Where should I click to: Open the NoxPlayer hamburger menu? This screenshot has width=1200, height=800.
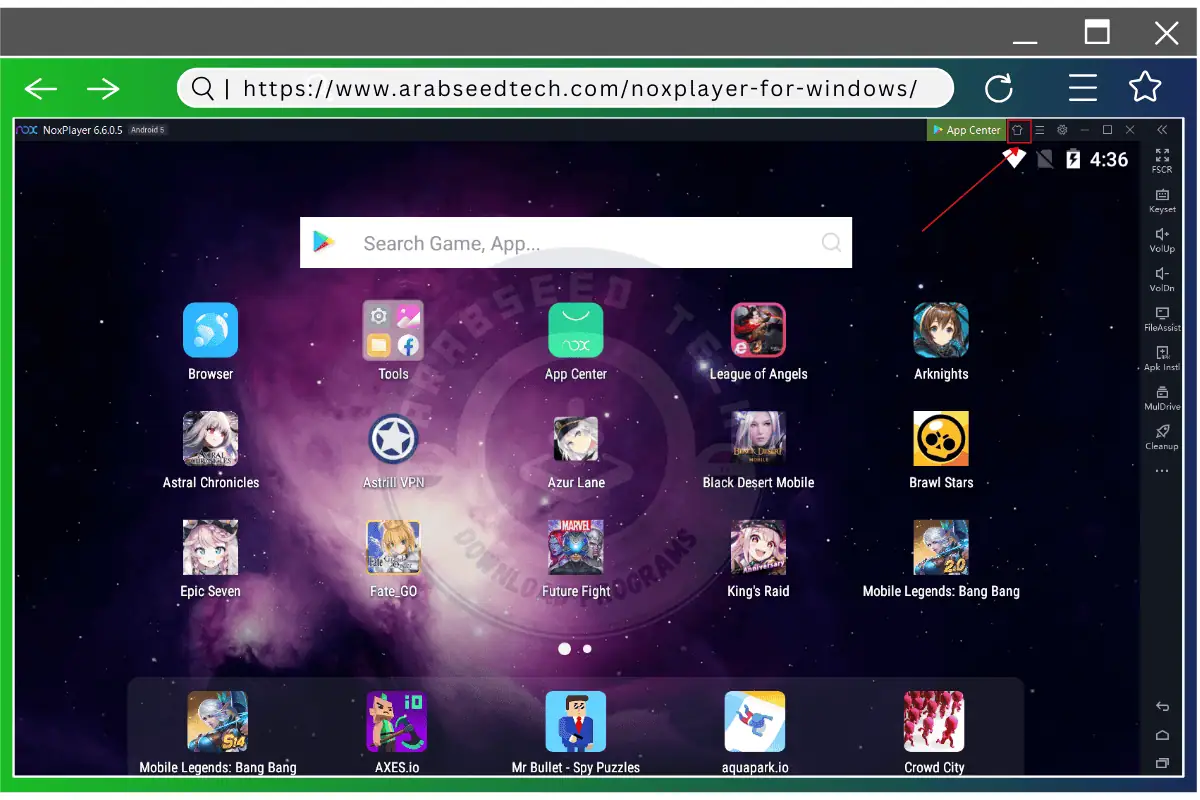[x=1039, y=130]
